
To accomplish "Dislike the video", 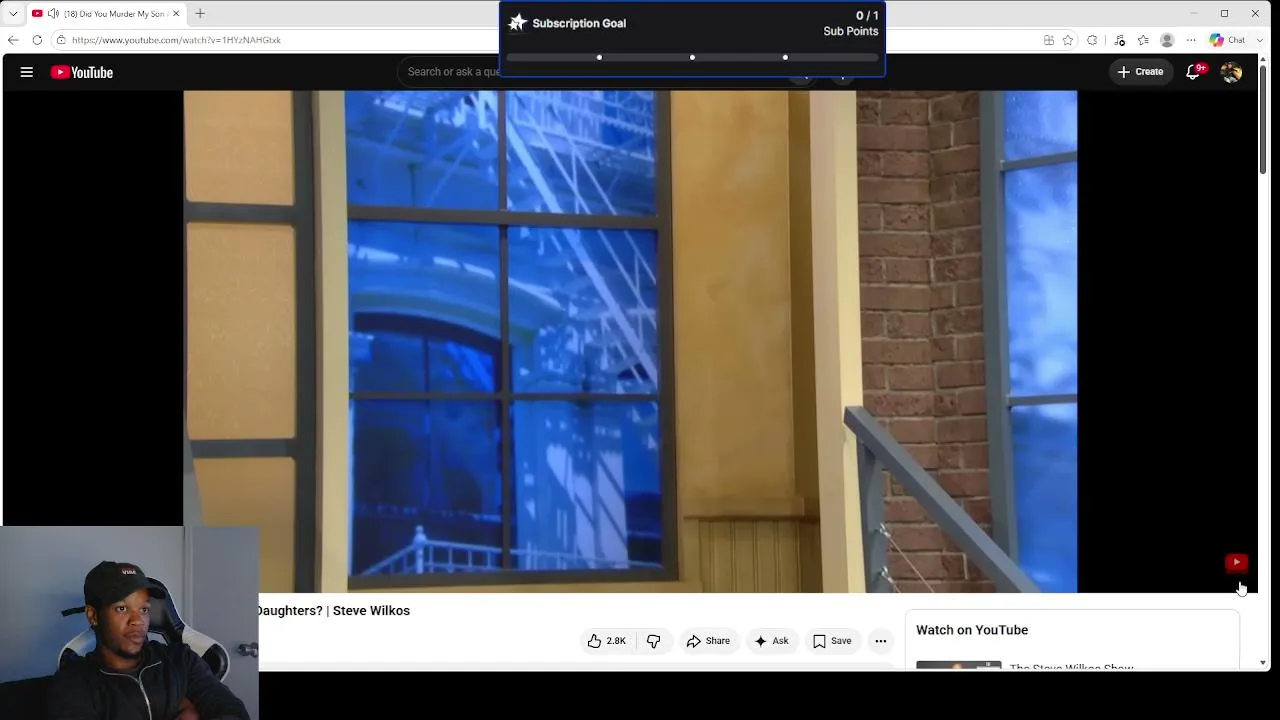I will (654, 641).
